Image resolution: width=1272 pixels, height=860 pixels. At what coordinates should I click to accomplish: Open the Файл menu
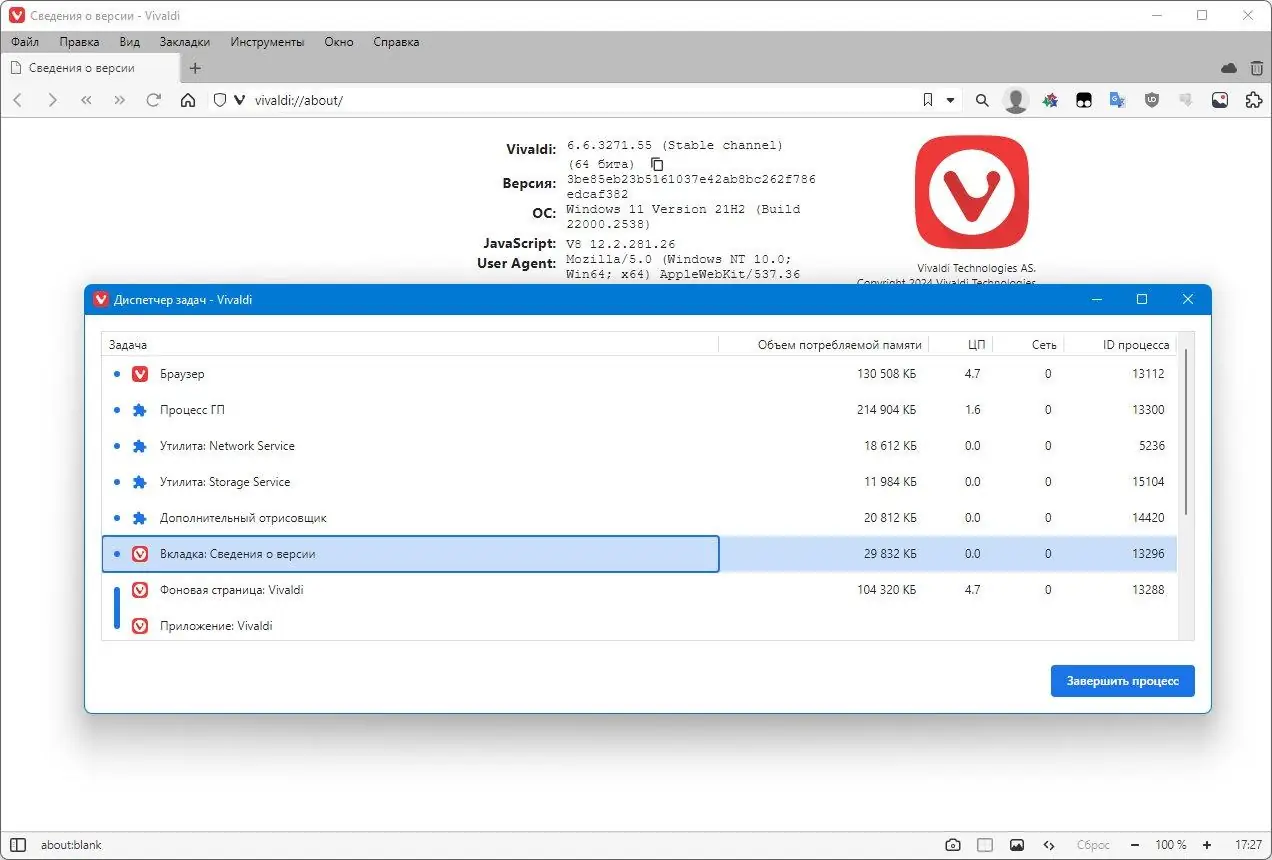pyautogui.click(x=25, y=42)
